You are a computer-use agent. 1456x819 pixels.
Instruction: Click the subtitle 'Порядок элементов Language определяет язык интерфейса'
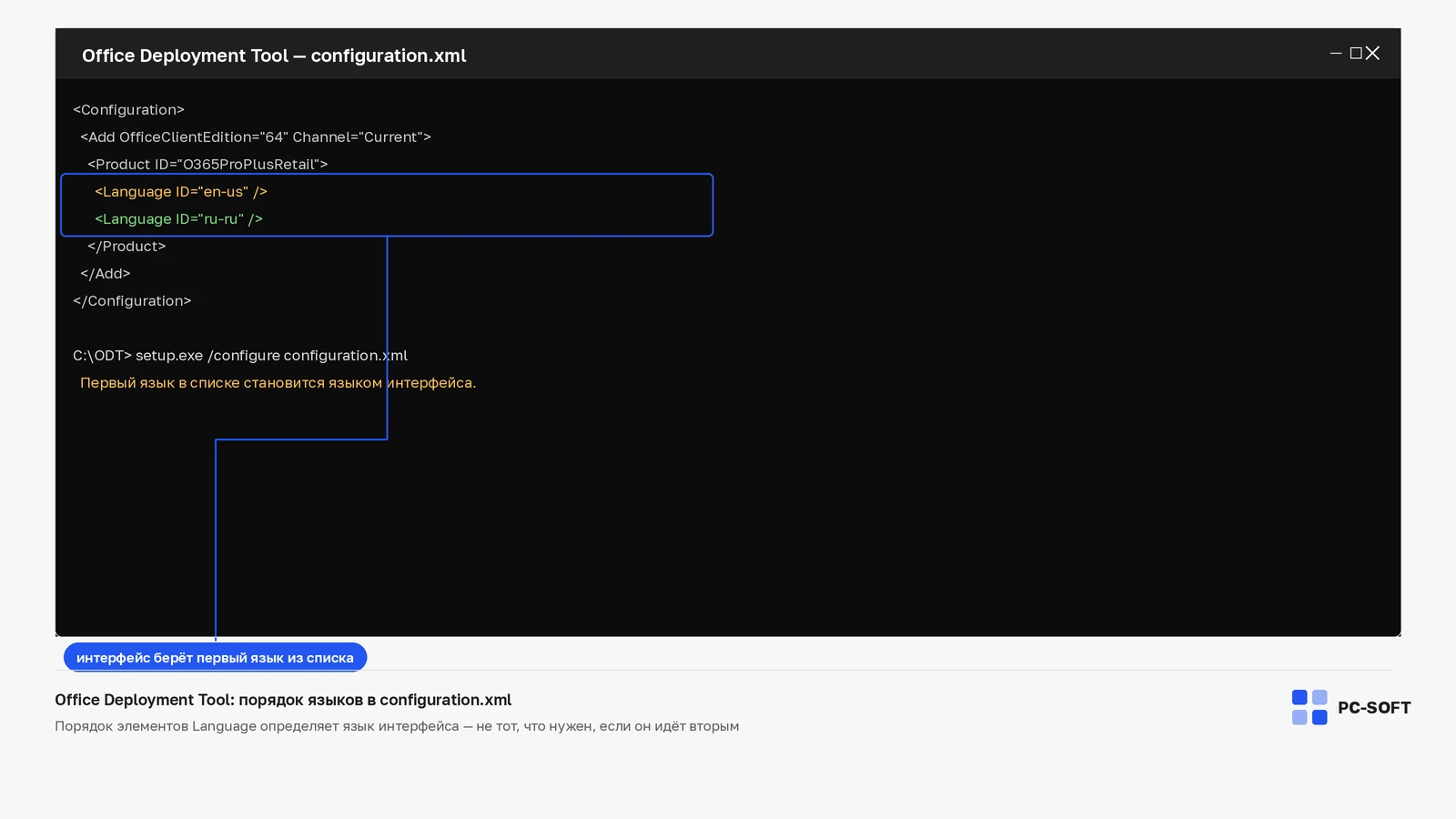[397, 726]
